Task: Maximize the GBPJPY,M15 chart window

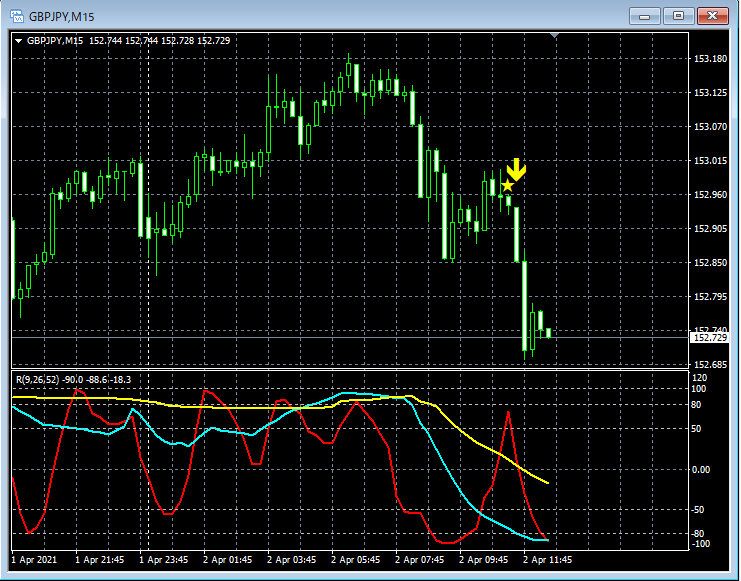Action: tap(678, 17)
